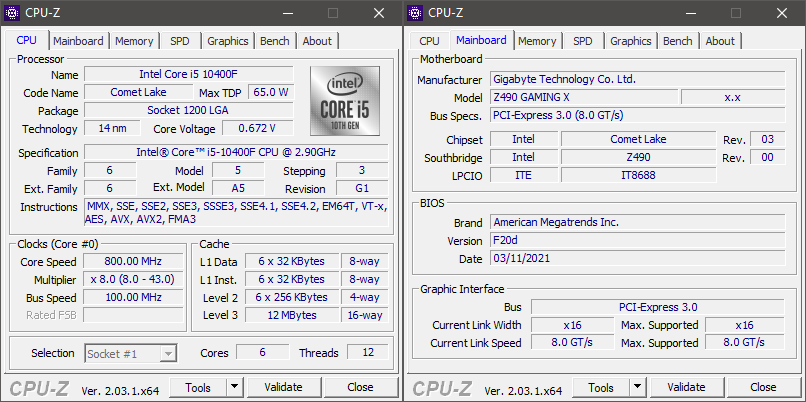
Task: Close right CPU-Z window via title bar X
Action: click(x=782, y=13)
